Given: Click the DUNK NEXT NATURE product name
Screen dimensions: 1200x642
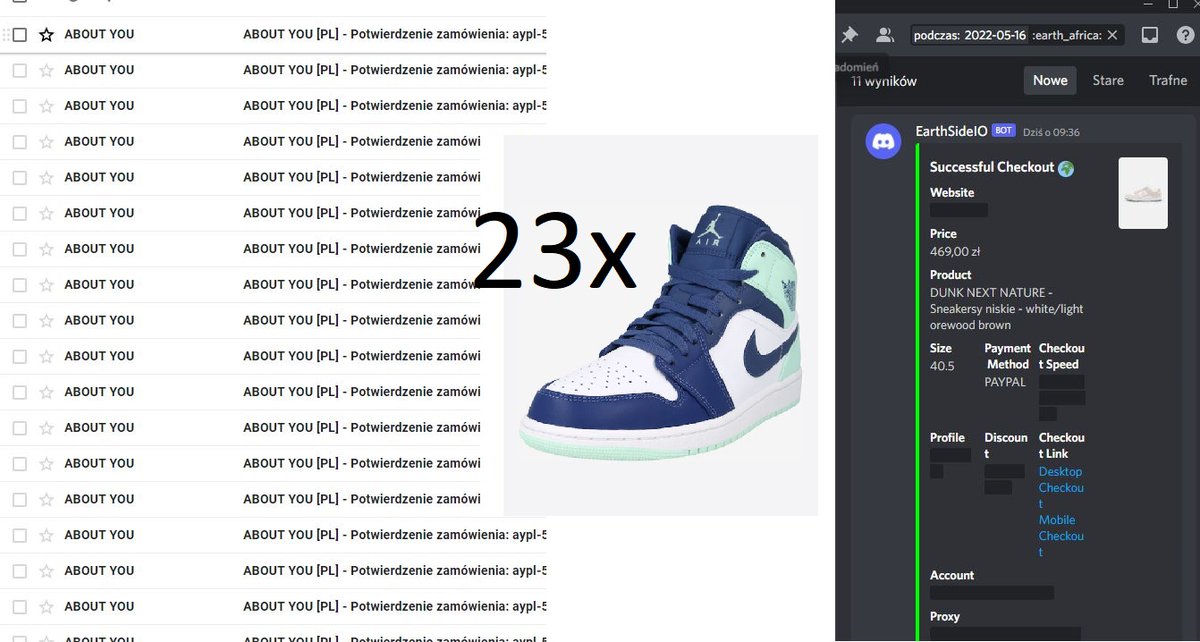Looking at the screenshot, I should [x=1006, y=308].
